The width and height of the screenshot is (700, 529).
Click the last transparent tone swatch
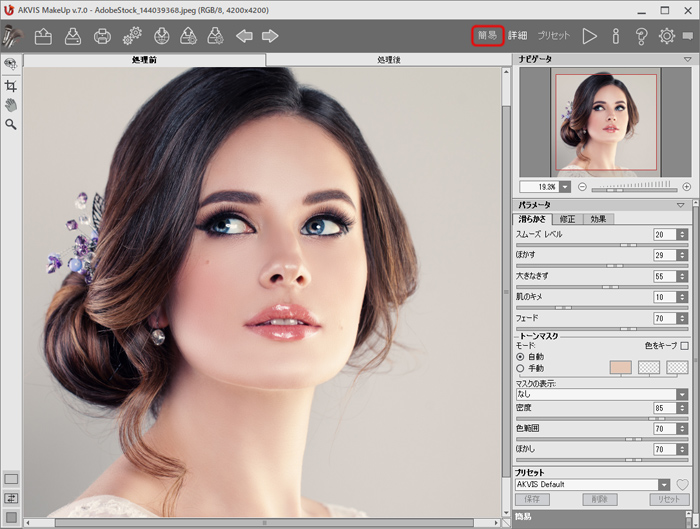coord(677,367)
